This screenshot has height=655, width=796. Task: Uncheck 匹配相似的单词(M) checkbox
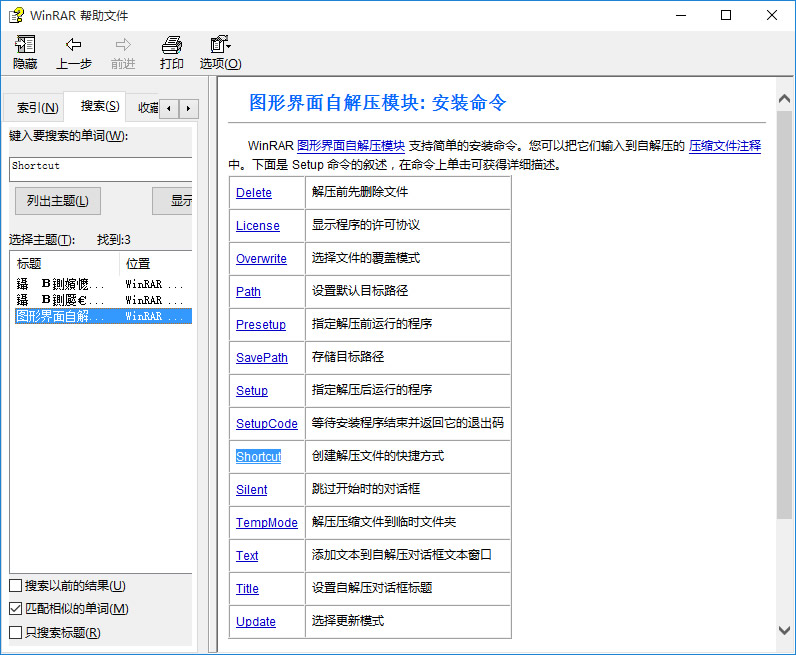point(16,608)
